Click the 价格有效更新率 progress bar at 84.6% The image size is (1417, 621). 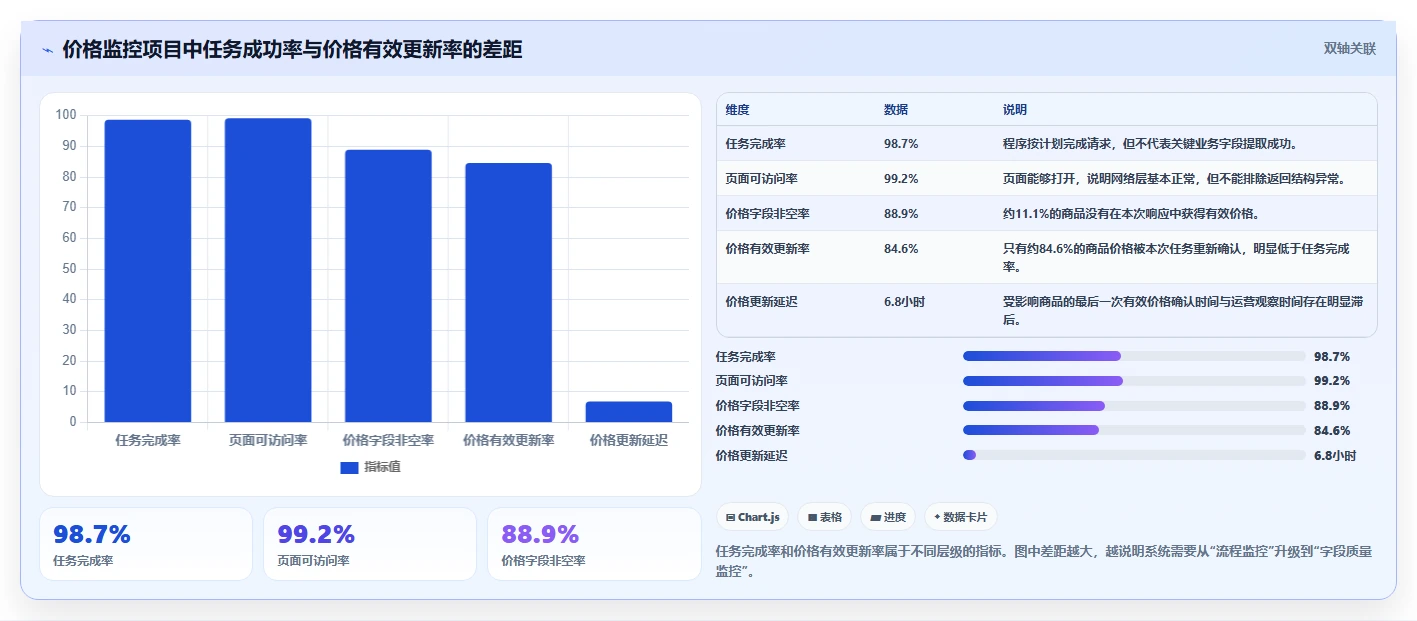(x=1134, y=430)
